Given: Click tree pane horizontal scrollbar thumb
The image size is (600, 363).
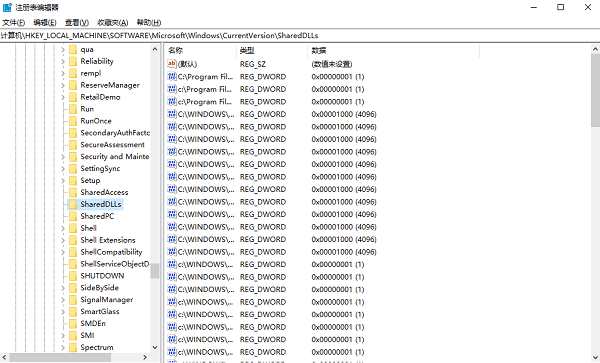Looking at the screenshot, I should (60, 357).
